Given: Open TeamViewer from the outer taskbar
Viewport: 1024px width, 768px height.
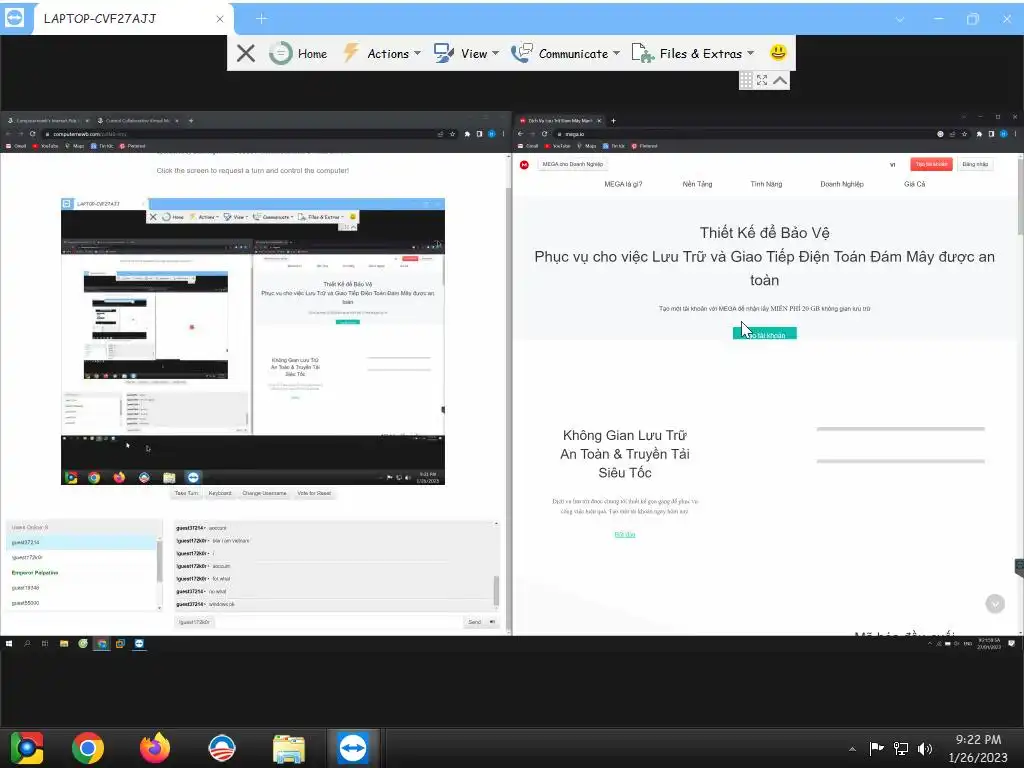Looking at the screenshot, I should click(353, 748).
